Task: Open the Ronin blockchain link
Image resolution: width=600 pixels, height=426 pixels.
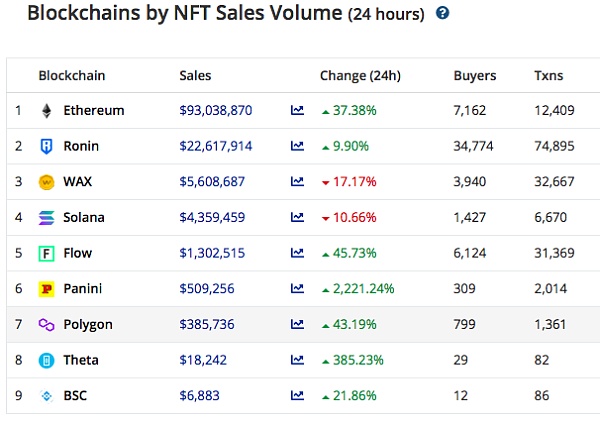Action: tap(82, 146)
